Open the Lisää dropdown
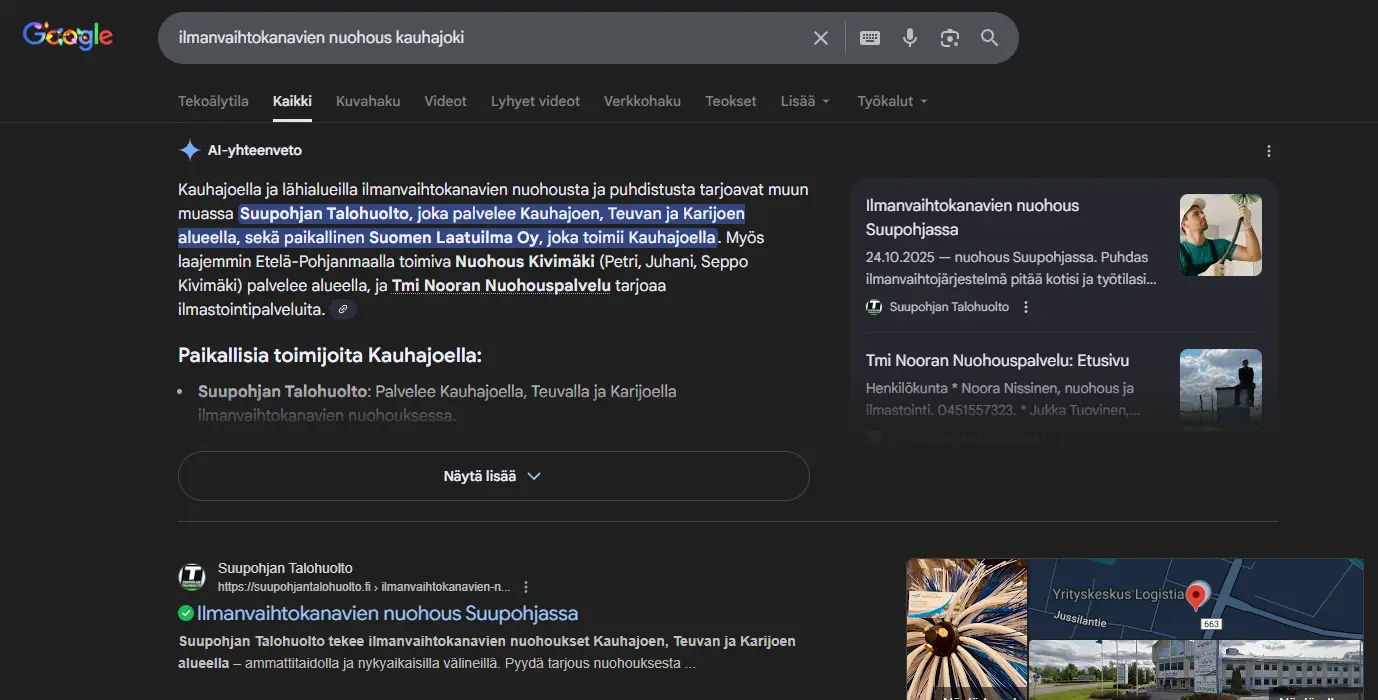The image size is (1378, 700). coord(804,100)
